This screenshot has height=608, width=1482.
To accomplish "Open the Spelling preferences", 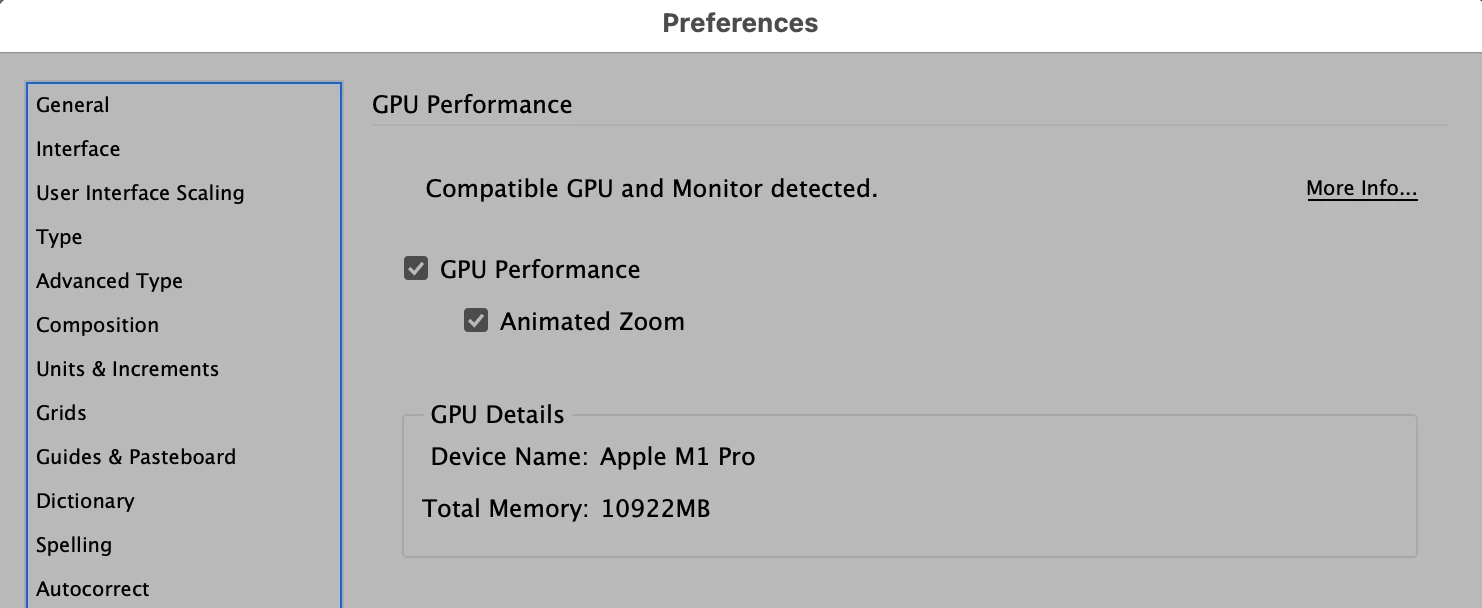I will coord(74,545).
